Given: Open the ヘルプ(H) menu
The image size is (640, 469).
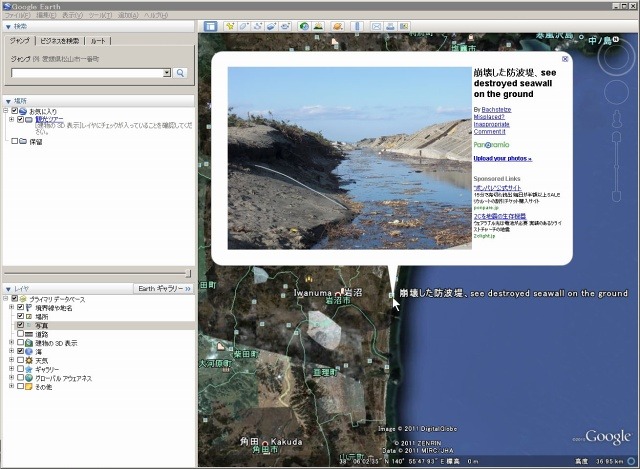Looking at the screenshot, I should [156, 15].
